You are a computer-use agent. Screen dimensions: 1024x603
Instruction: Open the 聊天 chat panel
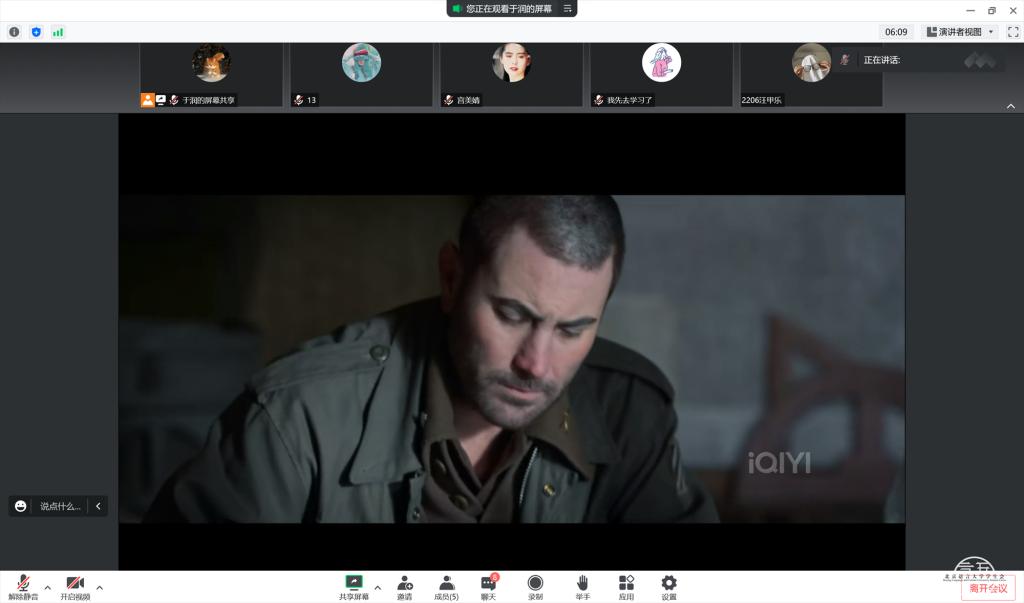click(488, 587)
